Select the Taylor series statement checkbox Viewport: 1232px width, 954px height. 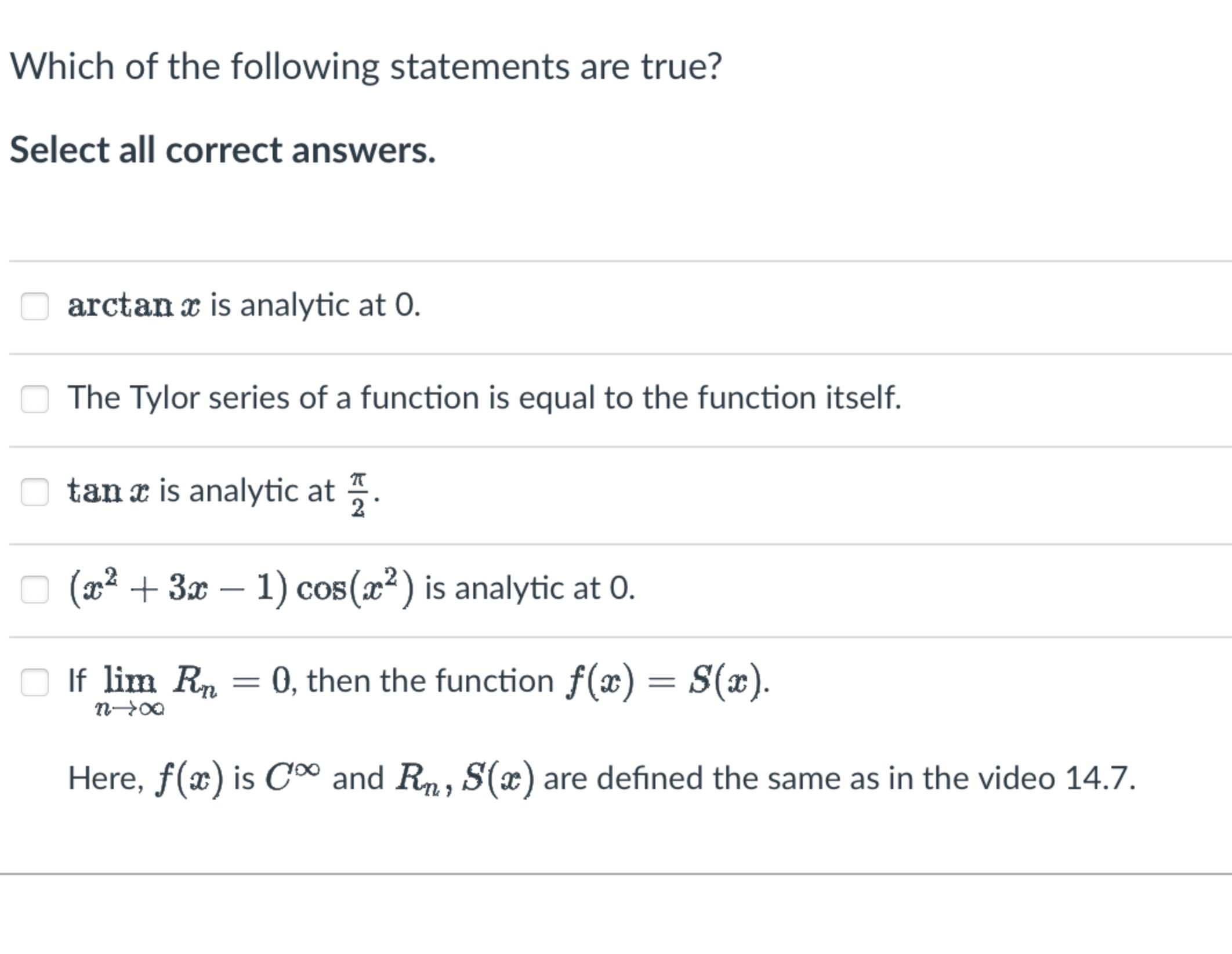click(x=35, y=398)
